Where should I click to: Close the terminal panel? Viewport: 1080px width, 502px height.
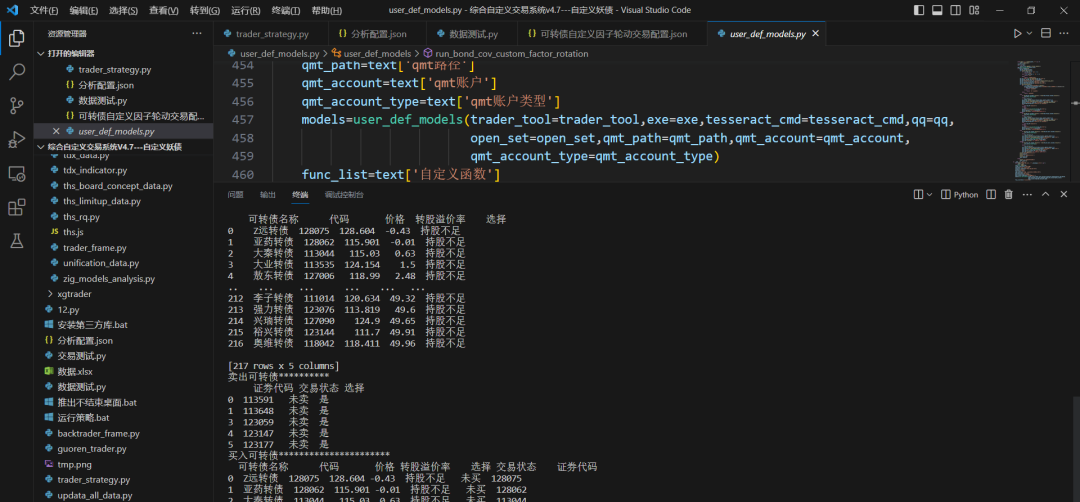(1064, 195)
